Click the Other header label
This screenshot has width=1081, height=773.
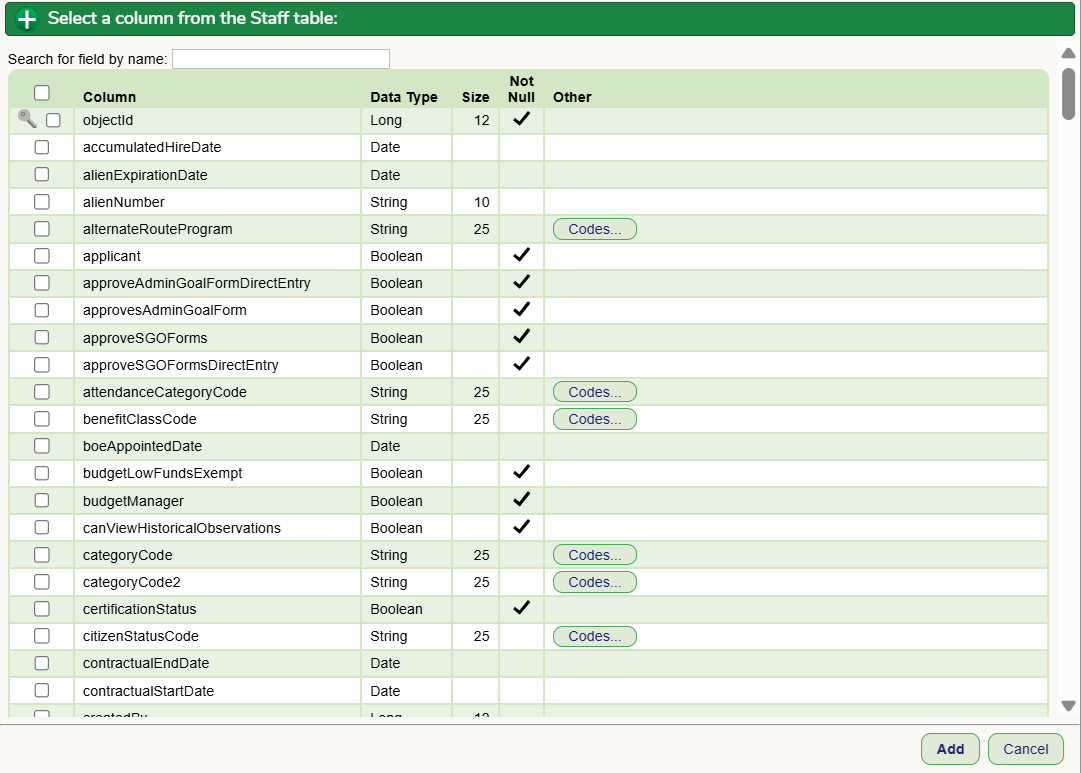point(572,97)
